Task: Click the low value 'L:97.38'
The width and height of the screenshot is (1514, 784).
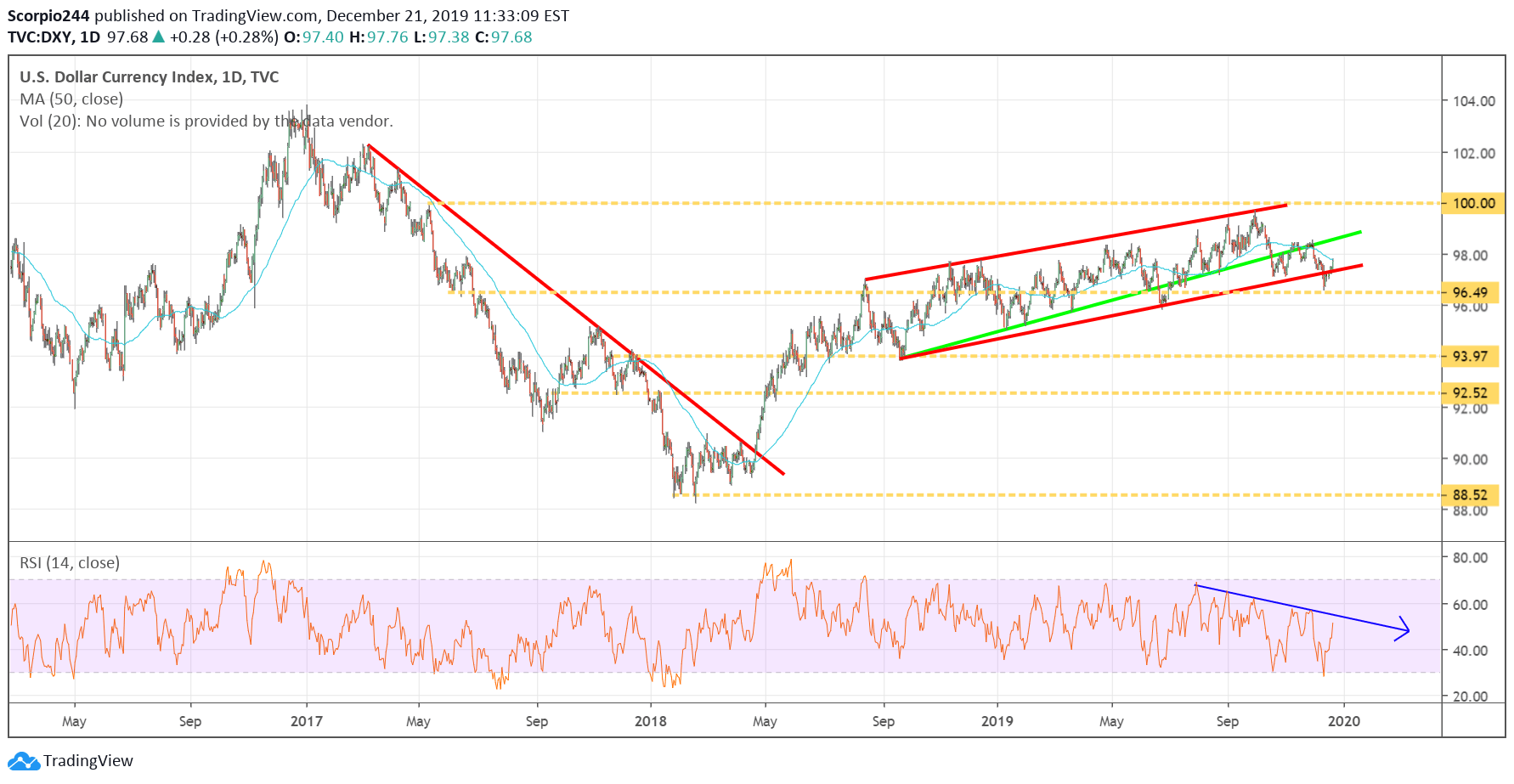Action: click(x=442, y=37)
